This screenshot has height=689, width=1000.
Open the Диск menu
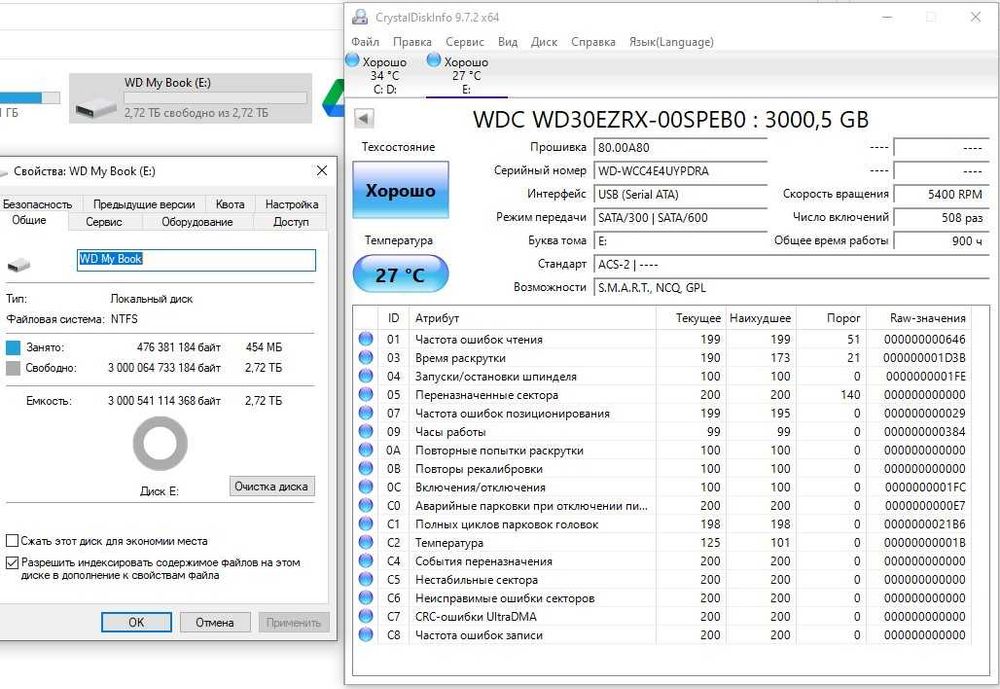[x=544, y=42]
